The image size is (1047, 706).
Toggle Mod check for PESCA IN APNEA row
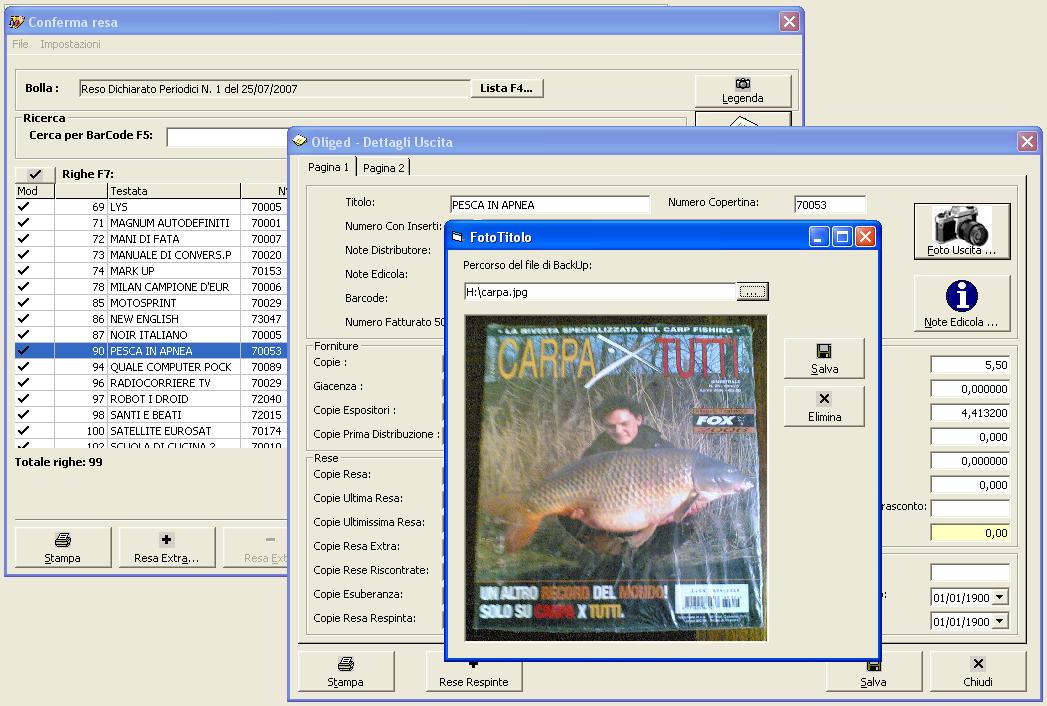[x=23, y=351]
